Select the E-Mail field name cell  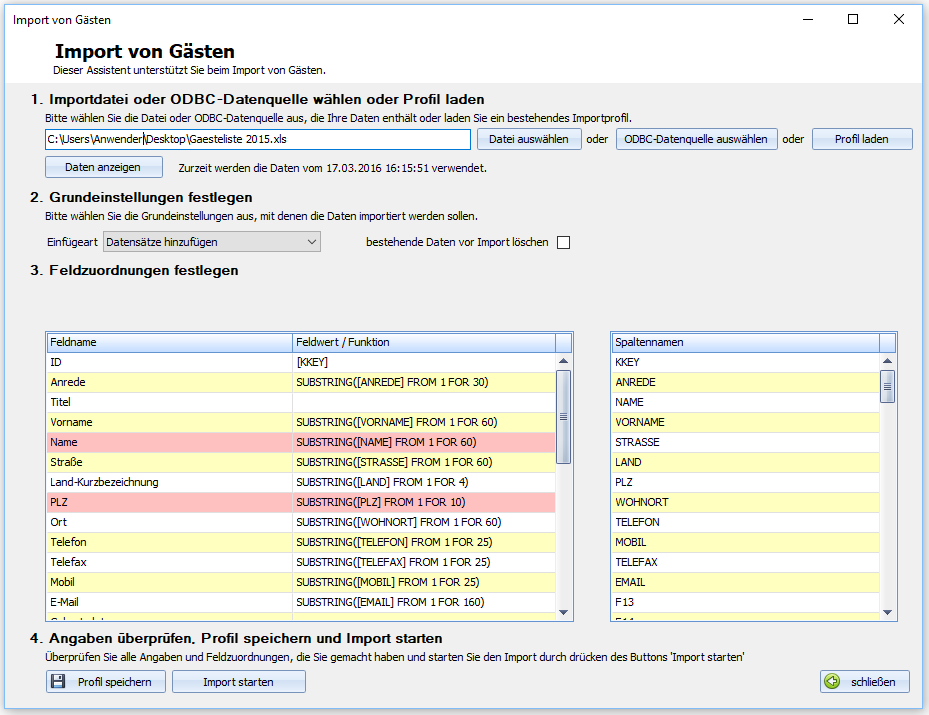(x=169, y=602)
